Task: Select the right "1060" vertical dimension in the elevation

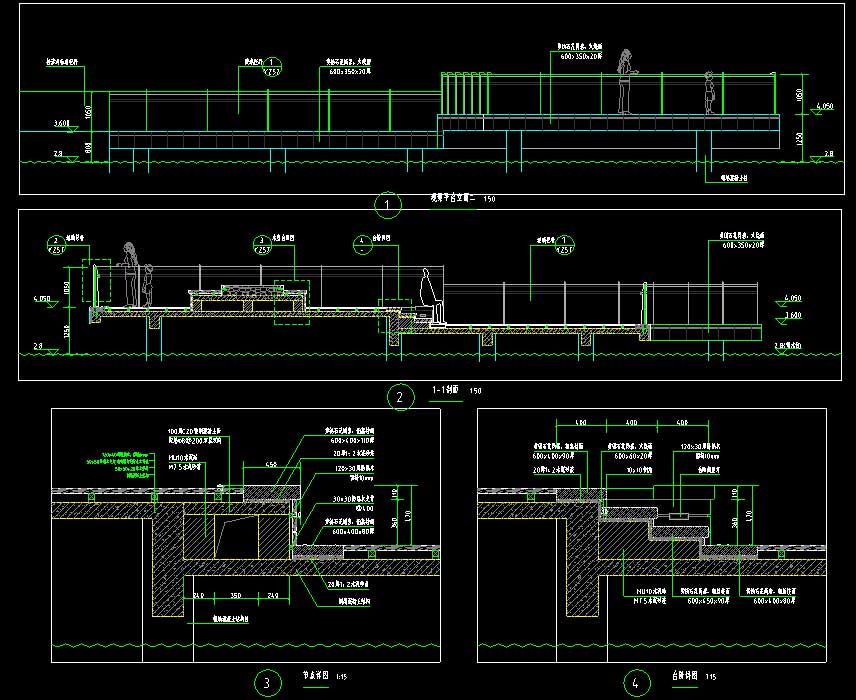Action: (800, 95)
